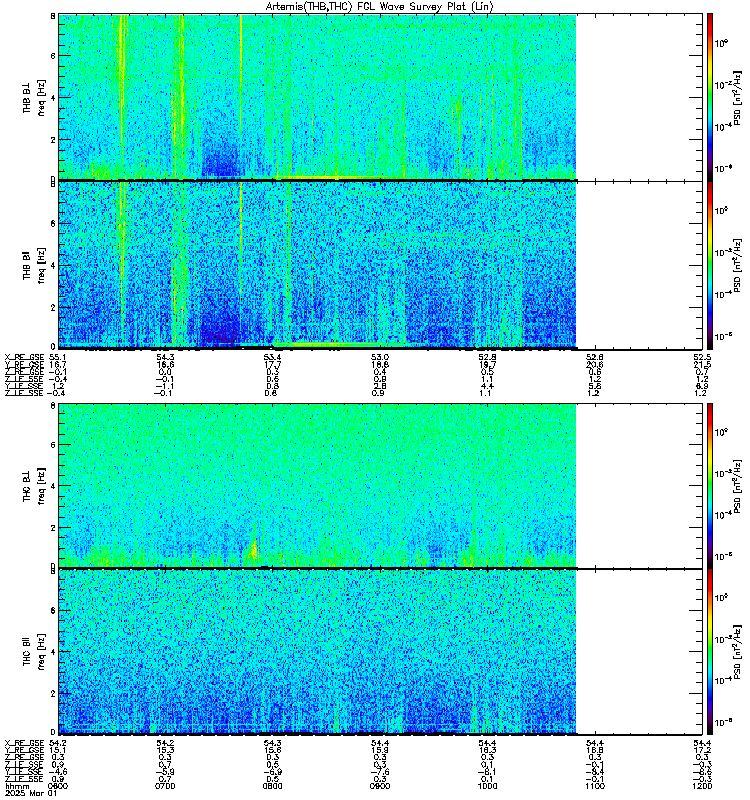Click X_RE_GSE row label below THC panels
This screenshot has width=750, height=800.
coord(24,743)
